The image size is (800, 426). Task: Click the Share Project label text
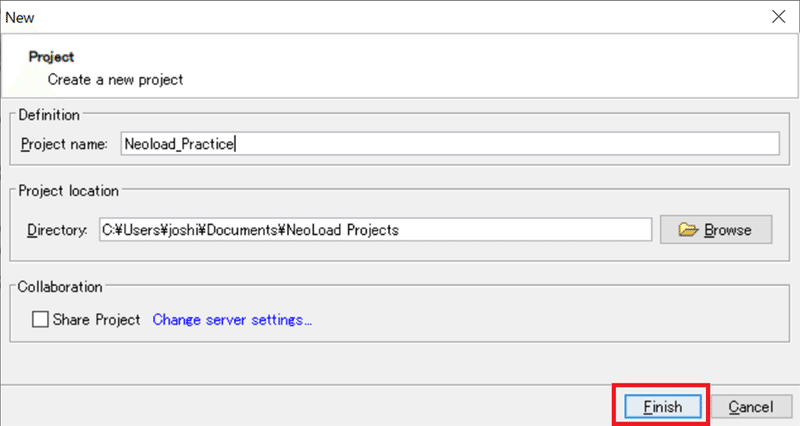click(x=96, y=319)
